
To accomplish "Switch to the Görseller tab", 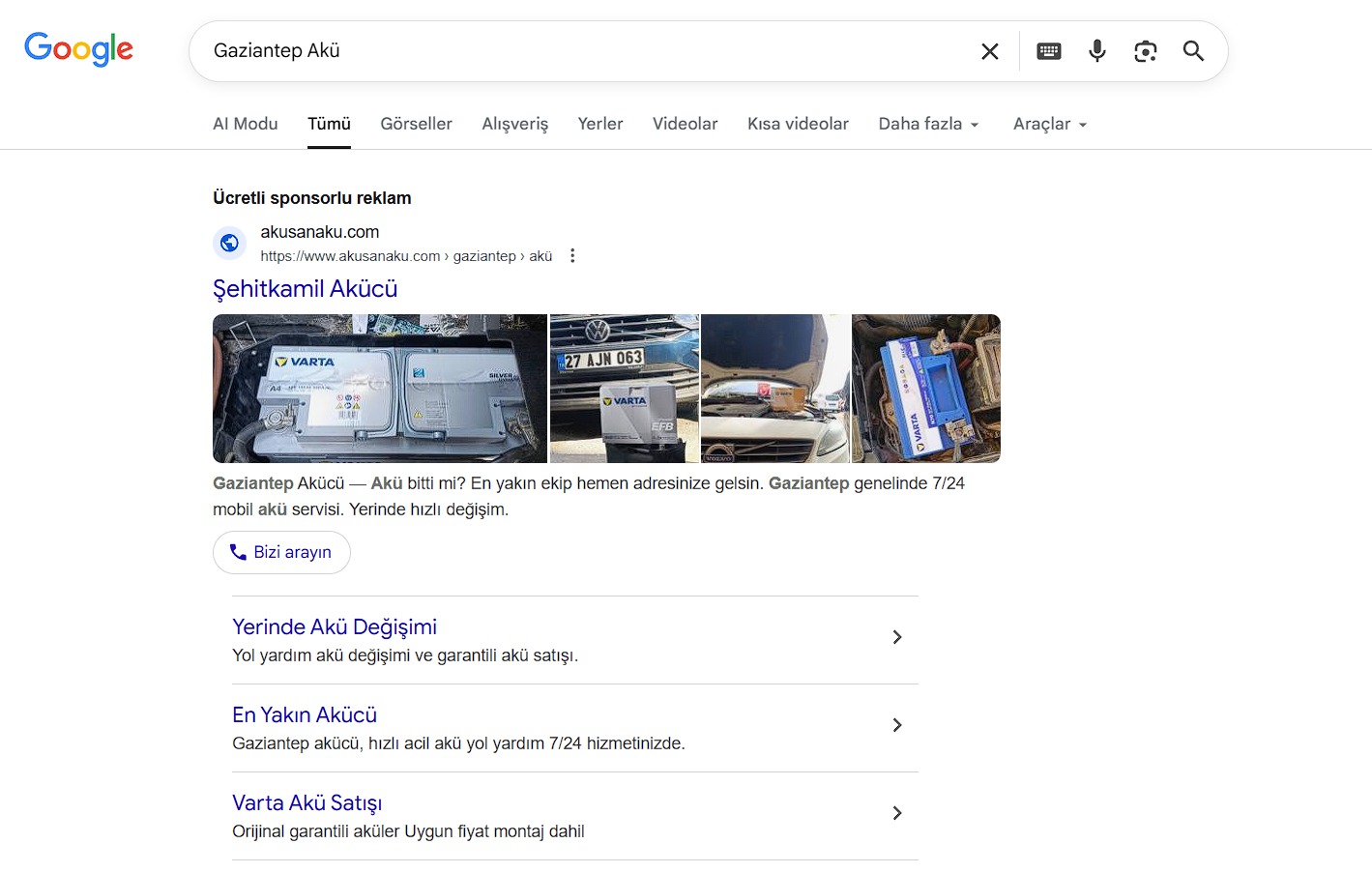I will [416, 124].
